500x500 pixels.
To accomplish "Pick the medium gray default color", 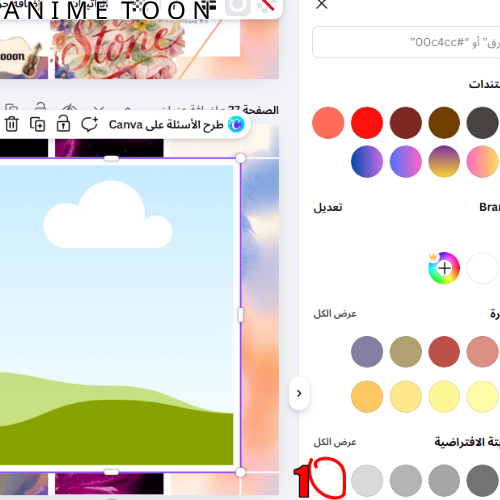I will pos(444,480).
